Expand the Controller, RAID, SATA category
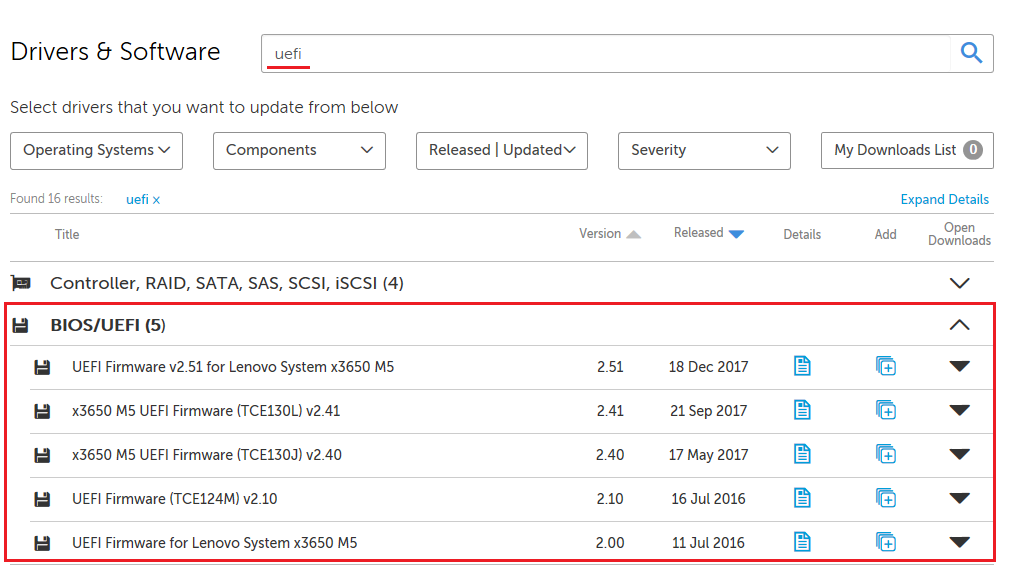This screenshot has width=1009, height=565. [x=959, y=283]
